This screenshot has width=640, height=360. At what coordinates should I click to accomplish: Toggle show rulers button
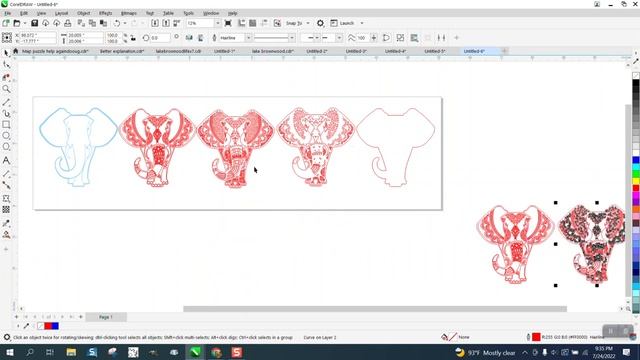click(x=242, y=23)
